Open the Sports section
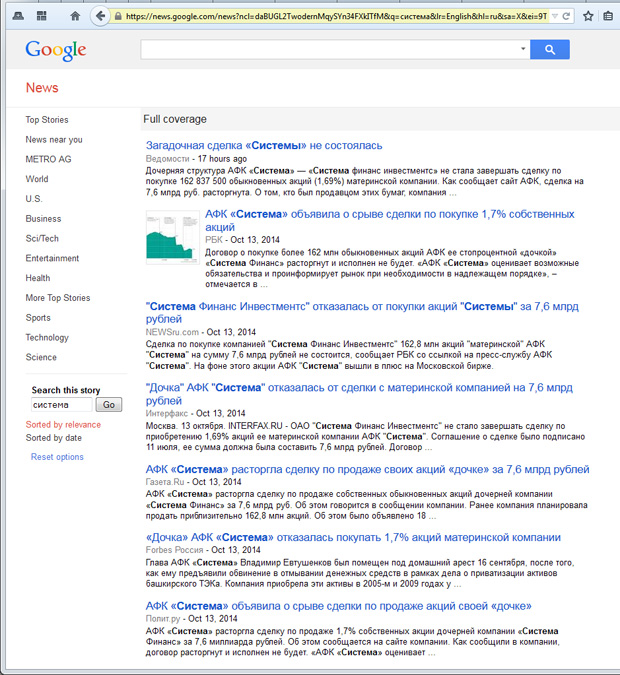The height and width of the screenshot is (675, 620). click(38, 318)
